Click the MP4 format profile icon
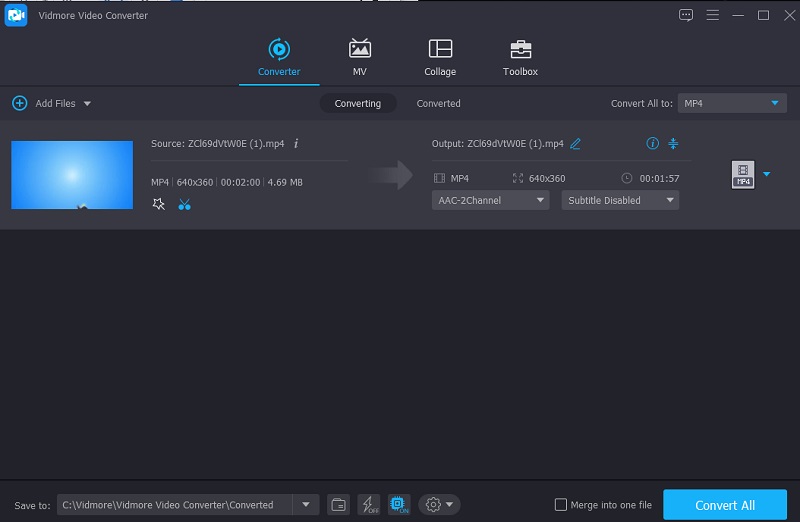 [742, 175]
